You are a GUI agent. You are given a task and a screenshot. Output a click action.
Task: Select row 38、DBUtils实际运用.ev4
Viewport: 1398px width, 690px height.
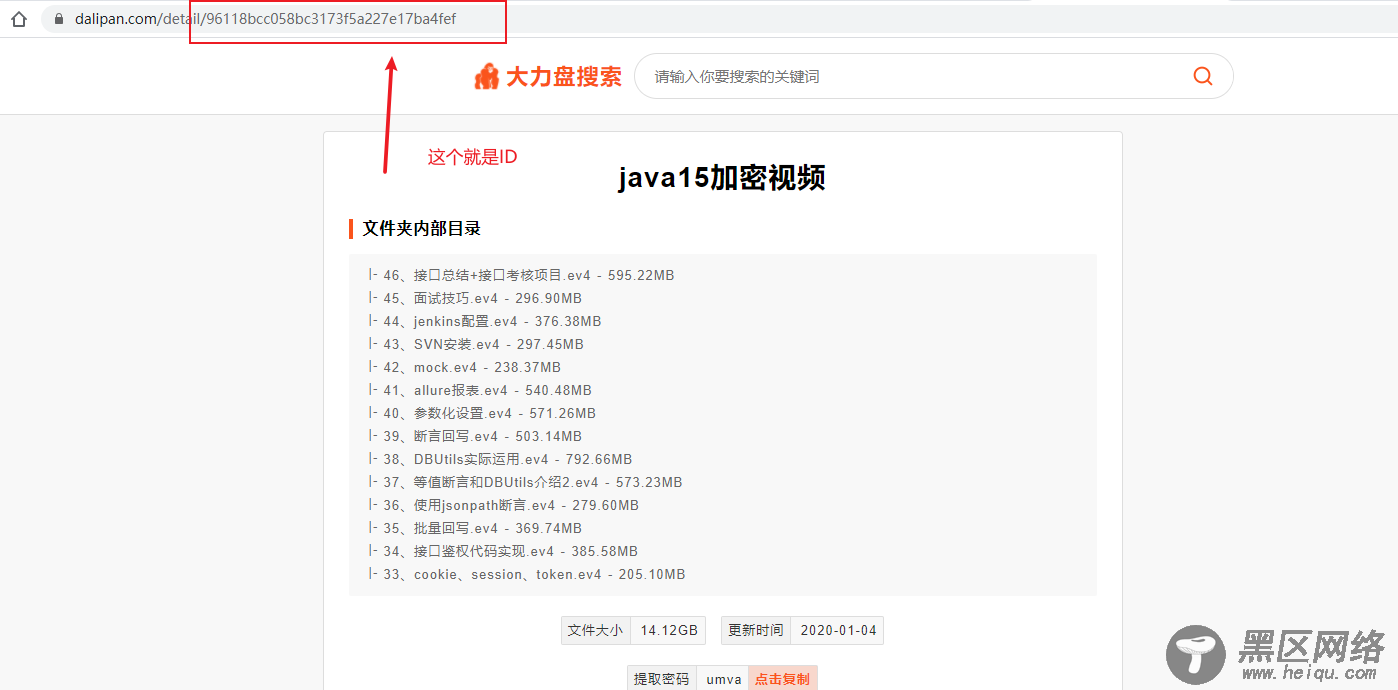[500, 459]
